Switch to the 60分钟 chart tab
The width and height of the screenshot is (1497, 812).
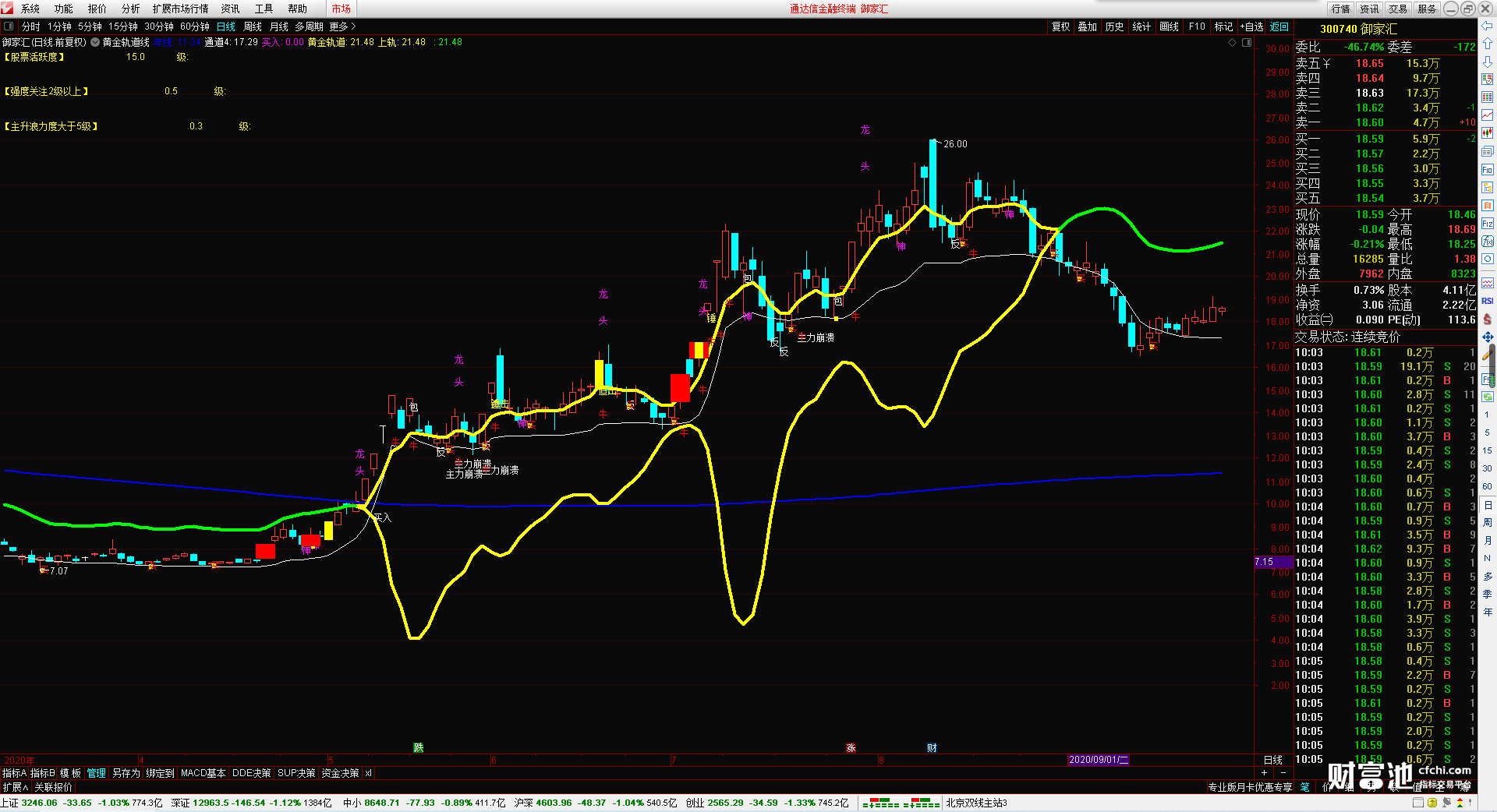195,26
